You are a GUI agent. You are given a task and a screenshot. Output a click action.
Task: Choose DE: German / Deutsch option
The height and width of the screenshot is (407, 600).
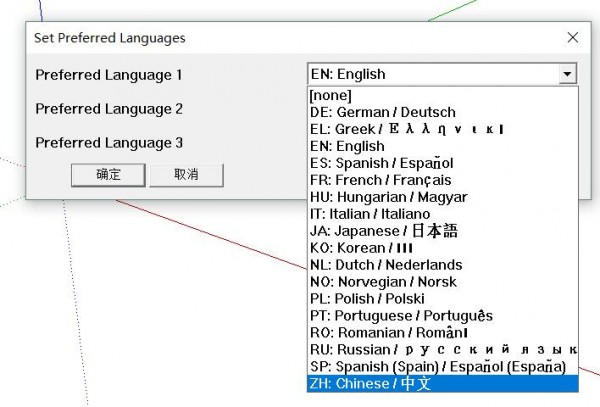click(x=382, y=112)
